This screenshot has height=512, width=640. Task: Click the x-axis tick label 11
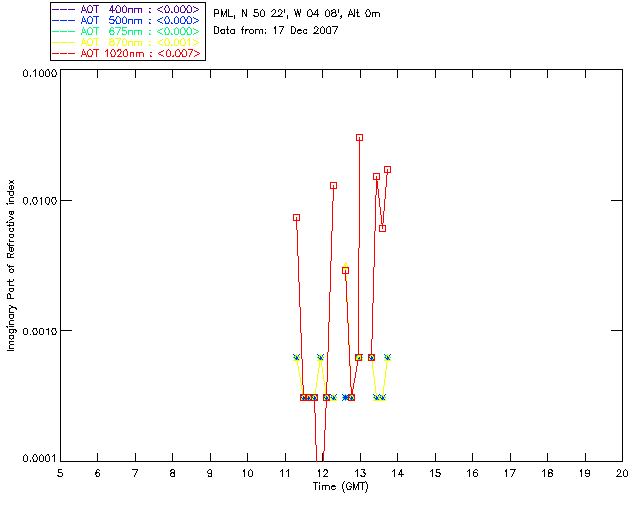point(285,473)
